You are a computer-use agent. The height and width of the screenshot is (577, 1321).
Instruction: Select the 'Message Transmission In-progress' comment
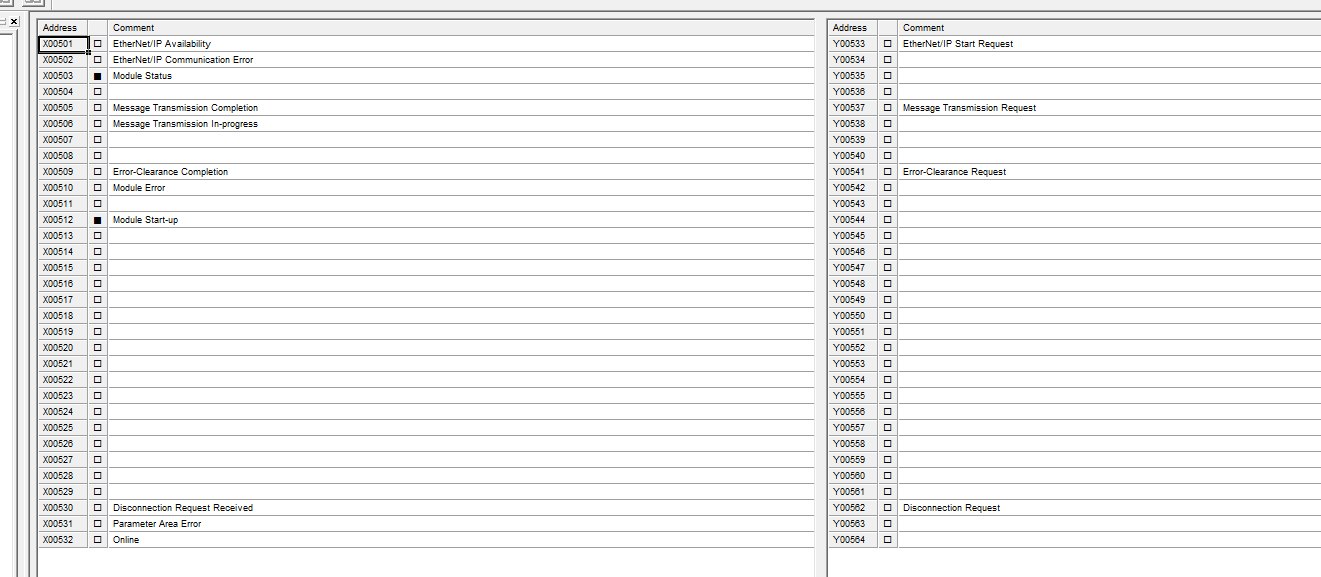click(185, 124)
